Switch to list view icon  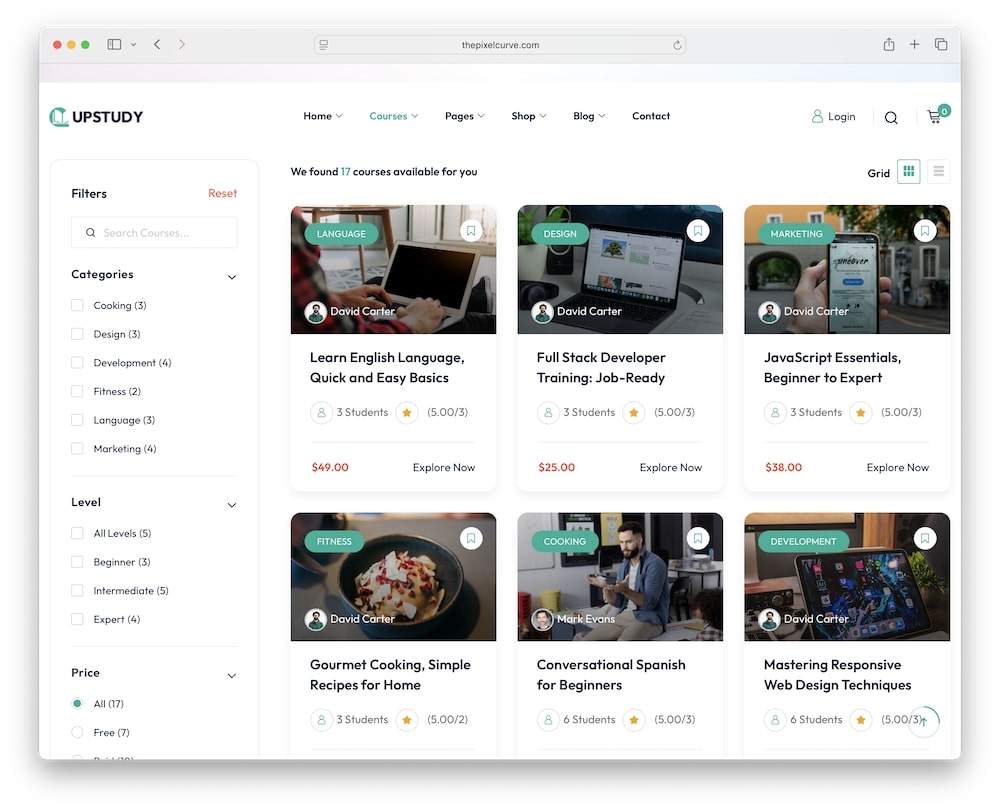pos(938,172)
